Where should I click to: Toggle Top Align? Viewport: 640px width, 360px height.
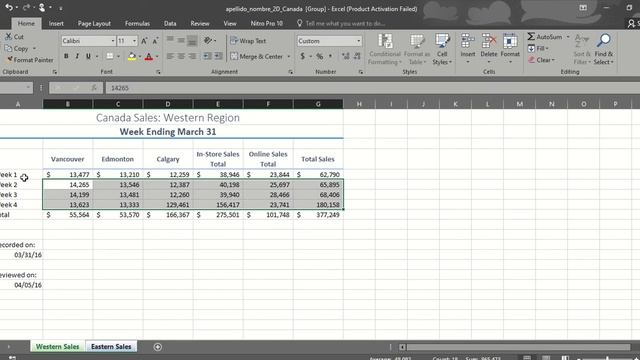[x=170, y=40]
